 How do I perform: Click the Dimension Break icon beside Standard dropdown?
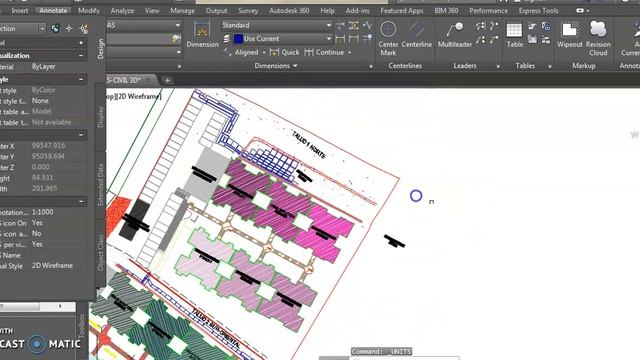340,25
